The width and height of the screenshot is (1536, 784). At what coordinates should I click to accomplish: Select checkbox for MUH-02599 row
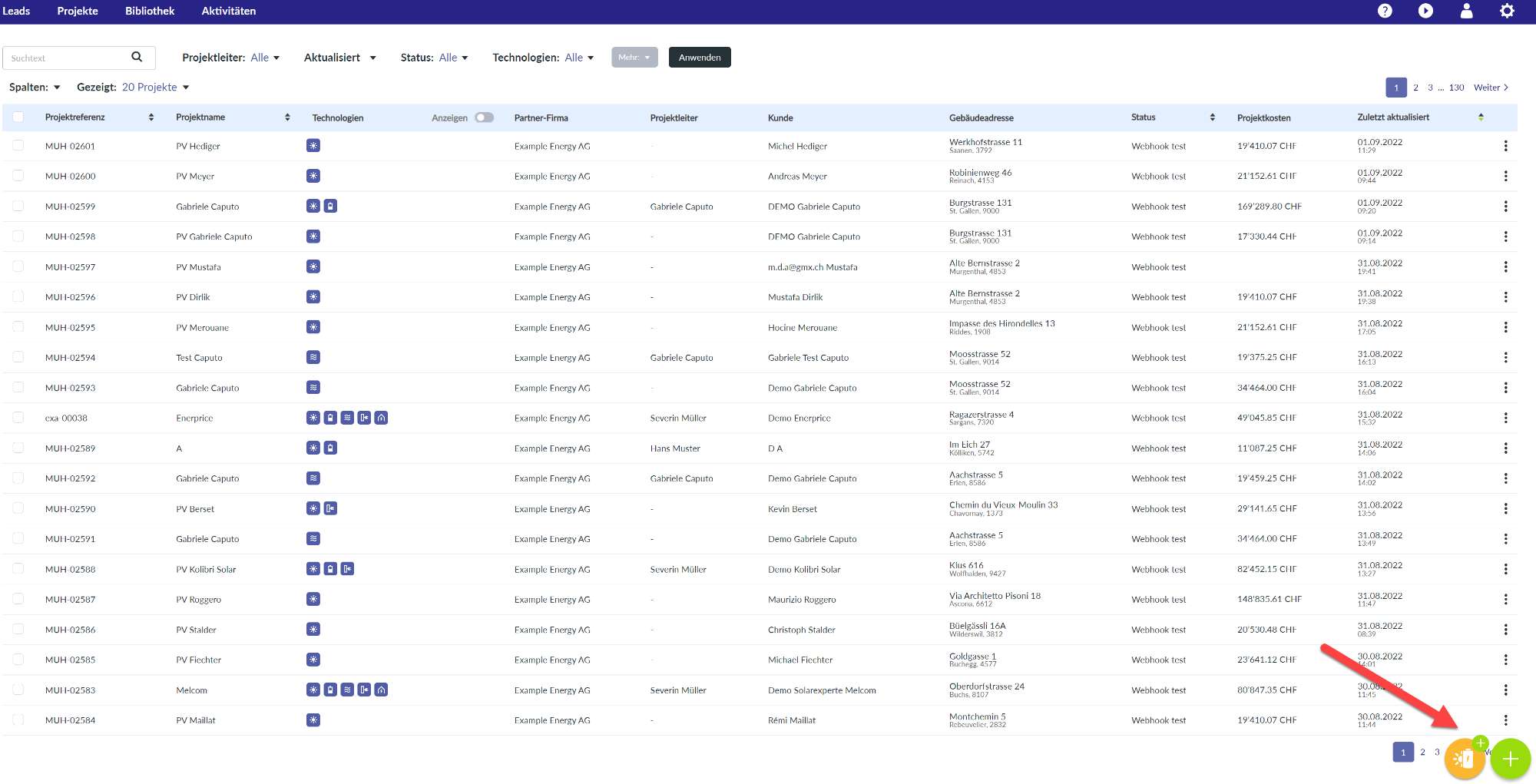[x=18, y=207]
